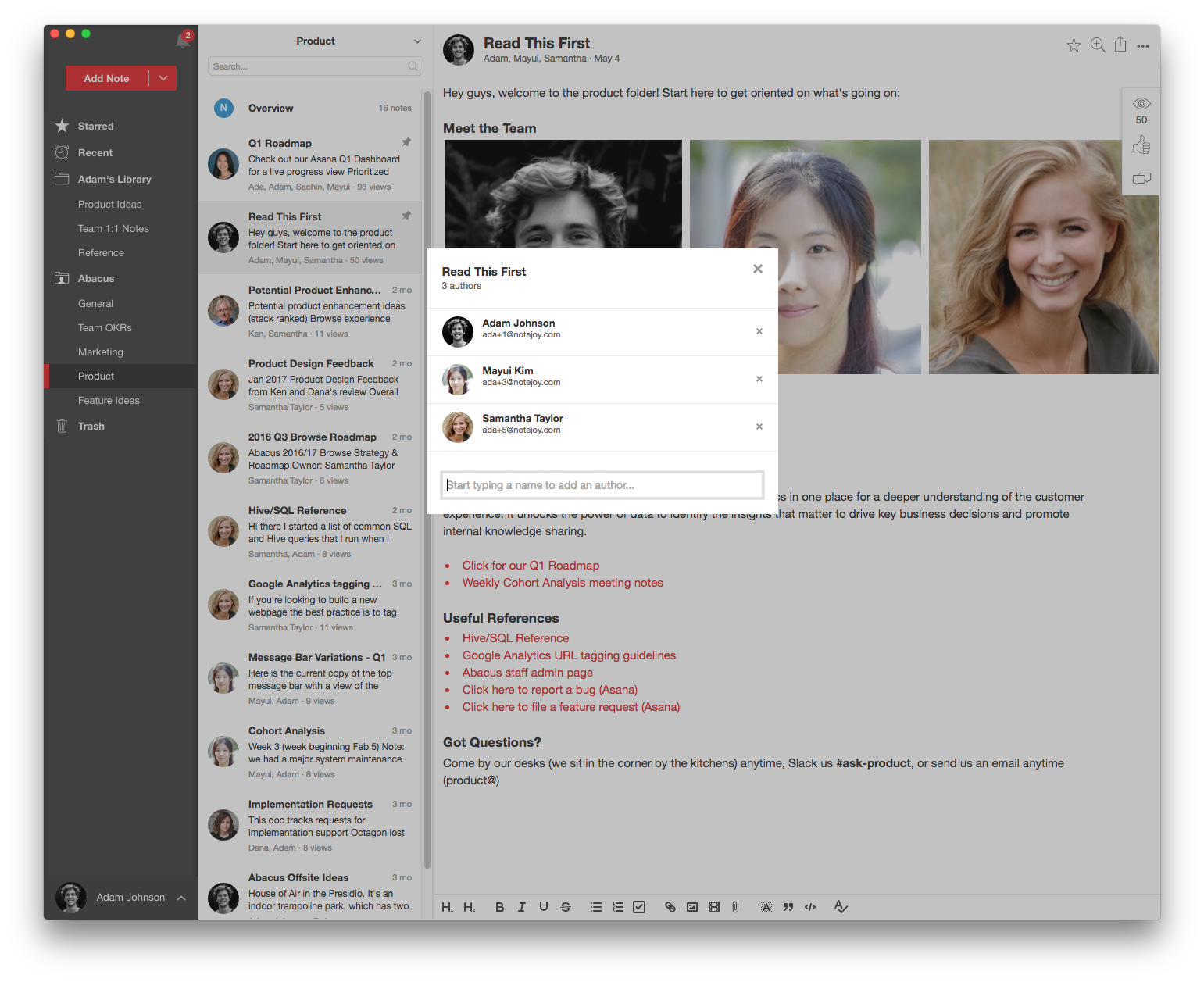Open the notifications bell

183,41
